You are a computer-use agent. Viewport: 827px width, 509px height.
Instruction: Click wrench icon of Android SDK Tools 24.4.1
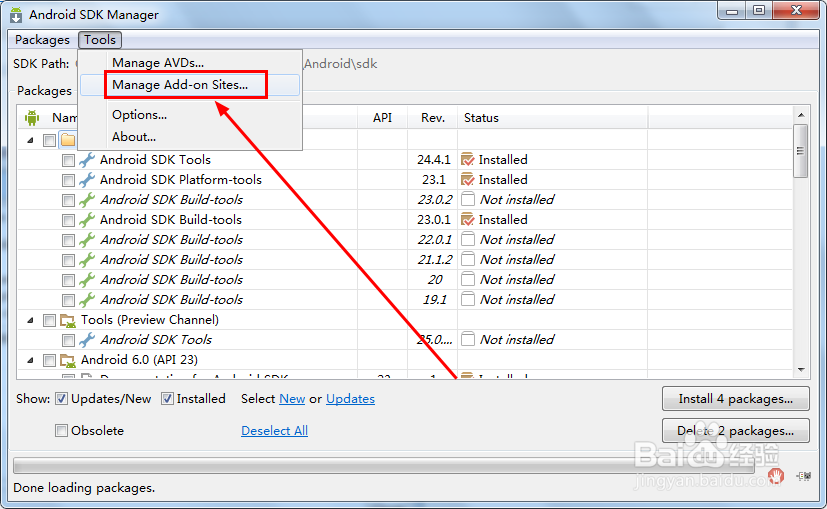(x=87, y=160)
